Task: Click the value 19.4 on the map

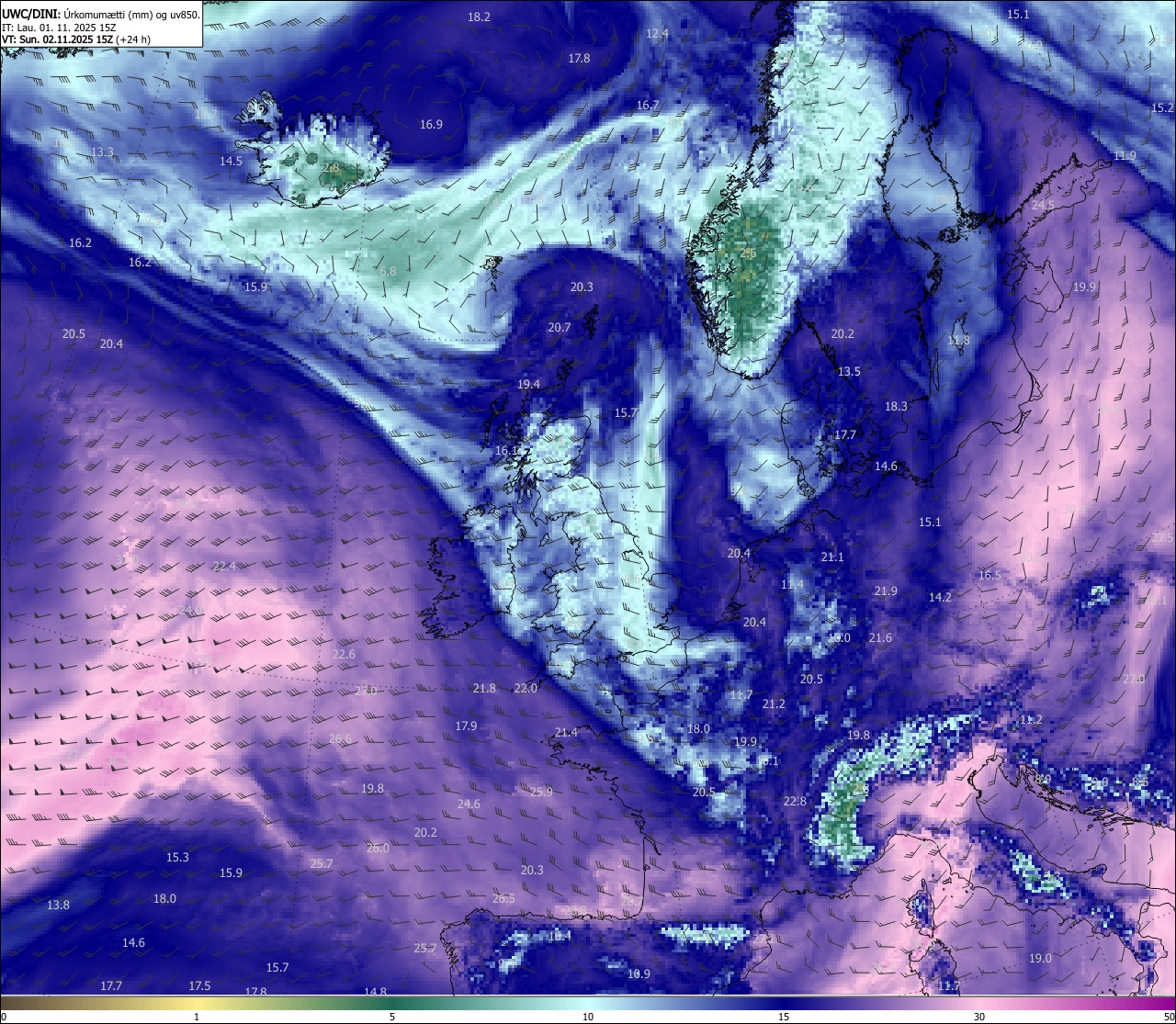Action: point(528,384)
